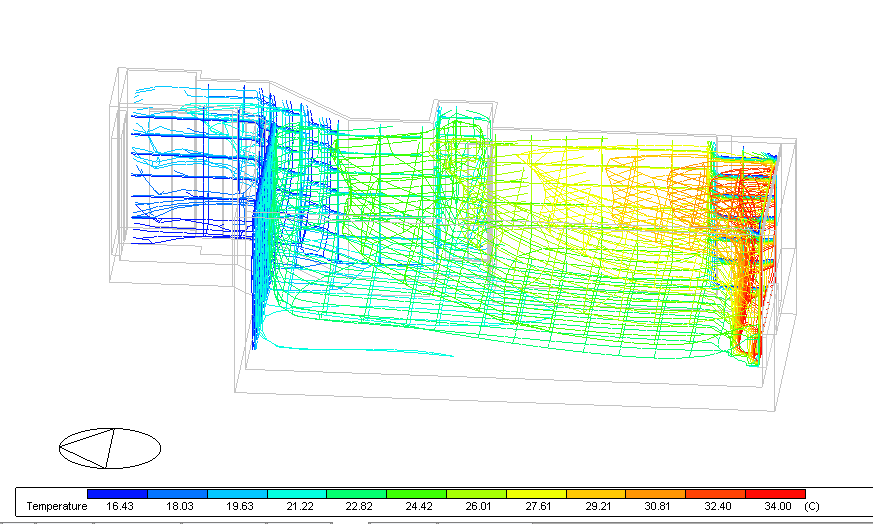Click the 30.81 legend value

(658, 506)
